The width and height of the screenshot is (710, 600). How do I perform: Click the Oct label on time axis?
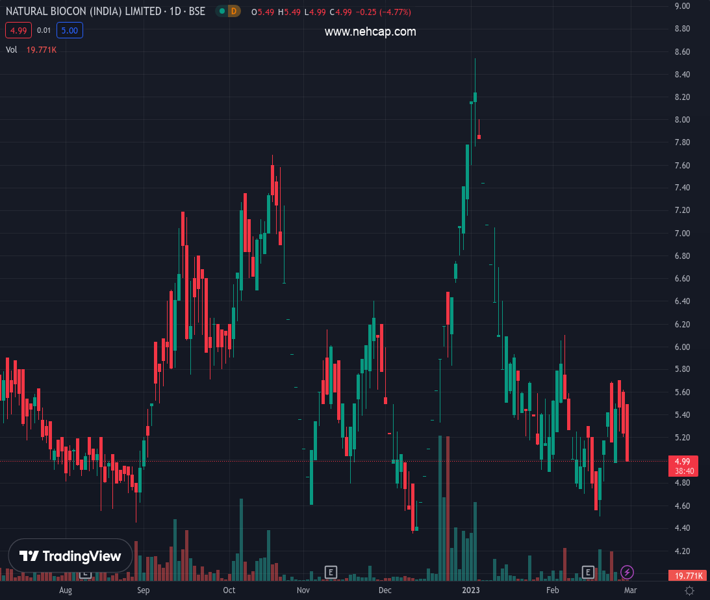pyautogui.click(x=229, y=591)
